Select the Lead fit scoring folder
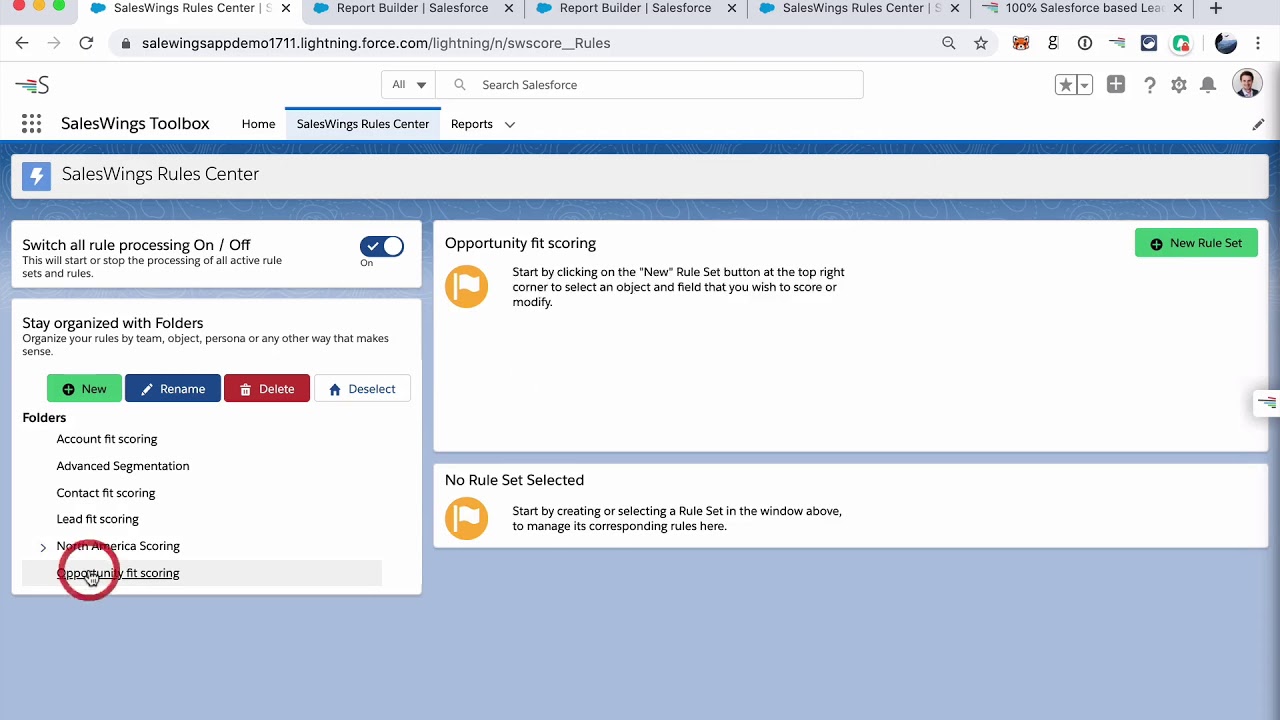 click(x=98, y=519)
